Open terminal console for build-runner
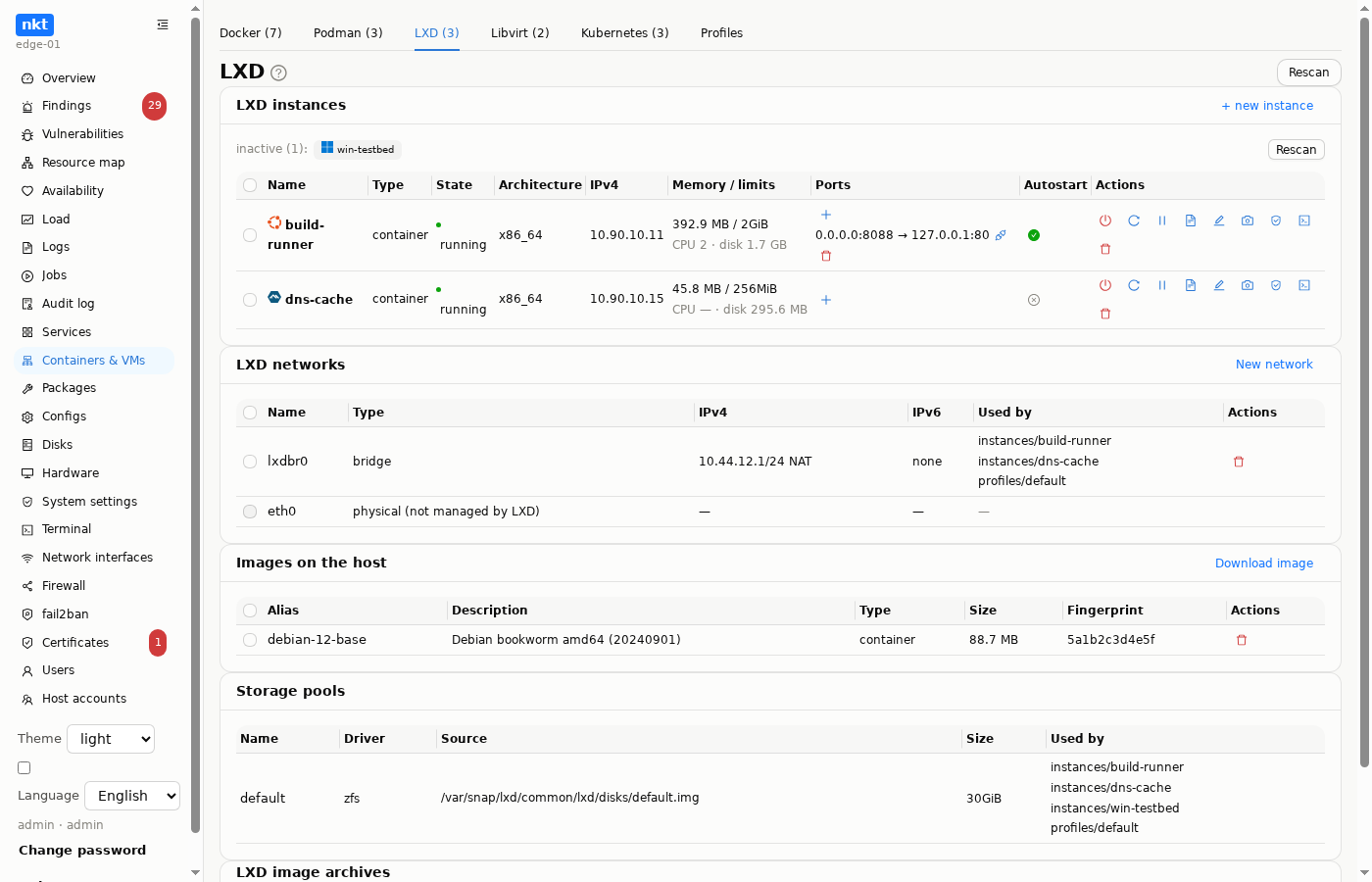Screen dimensions: 1372x882 point(1304,220)
